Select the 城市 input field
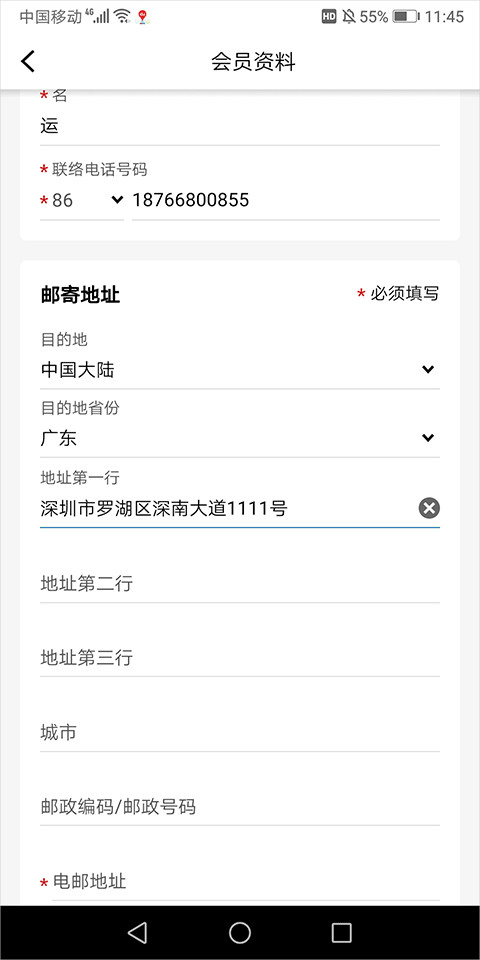This screenshot has height=960, width=480. pos(240,732)
